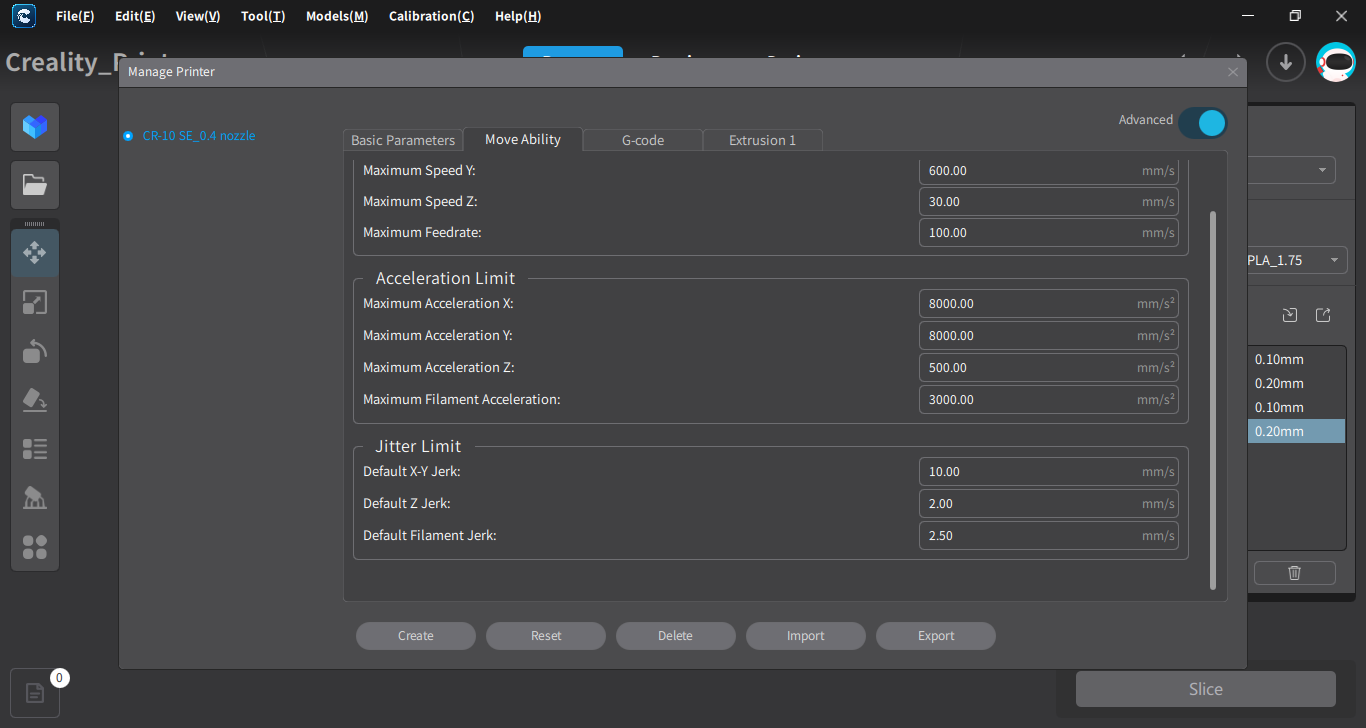The image size is (1366, 728).
Task: Click the Maximum Filament Acceleration field
Action: (x=1049, y=400)
